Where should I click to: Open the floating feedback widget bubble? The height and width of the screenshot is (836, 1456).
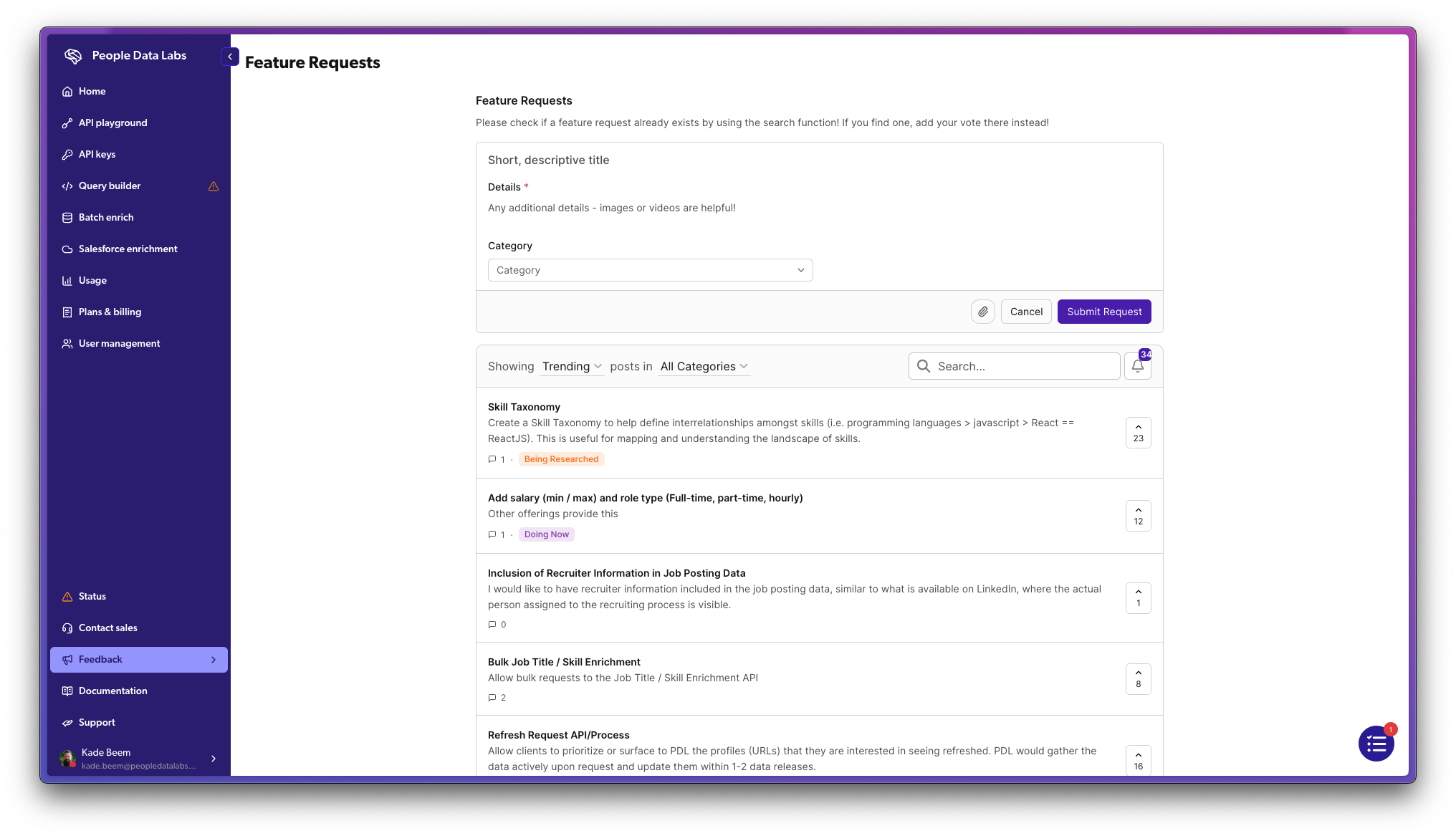[1376, 744]
